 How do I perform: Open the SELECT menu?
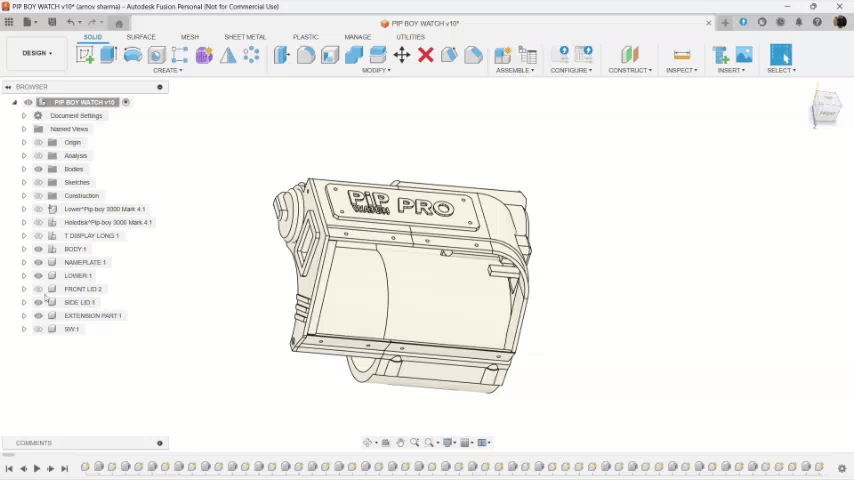pyautogui.click(x=781, y=70)
